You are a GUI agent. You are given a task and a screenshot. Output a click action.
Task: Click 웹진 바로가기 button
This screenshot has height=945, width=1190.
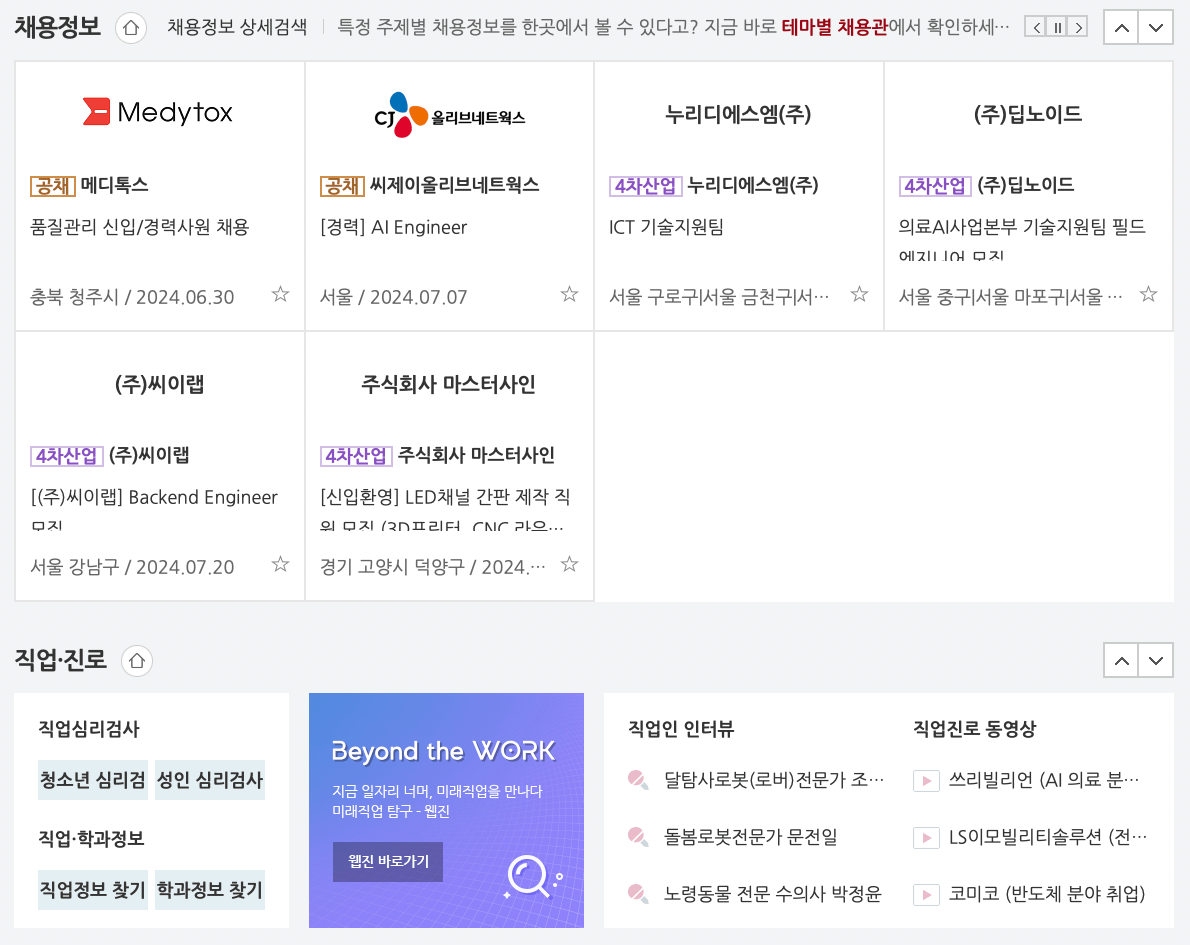click(x=388, y=862)
